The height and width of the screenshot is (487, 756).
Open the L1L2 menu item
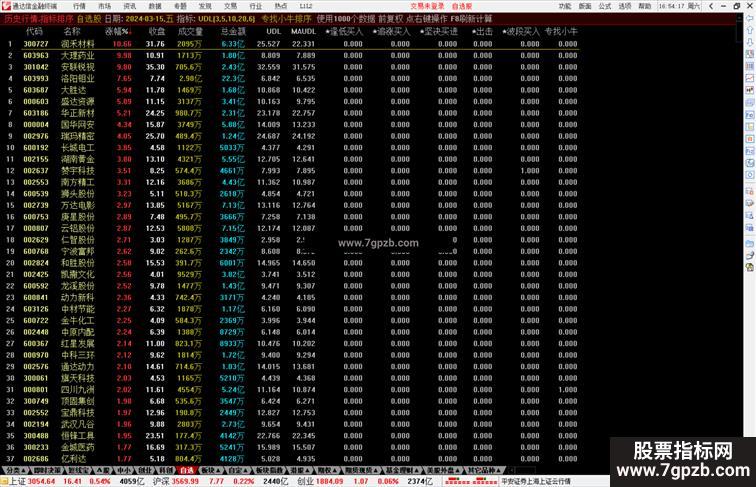[x=306, y=6]
